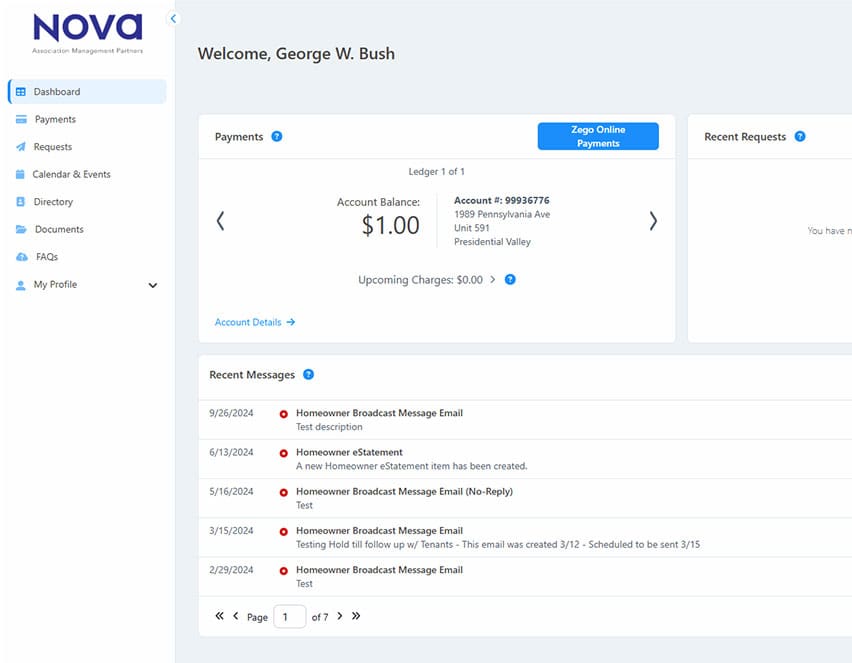Click the FAQs cloud icon in sidebar
This screenshot has height=663, width=852.
21,257
